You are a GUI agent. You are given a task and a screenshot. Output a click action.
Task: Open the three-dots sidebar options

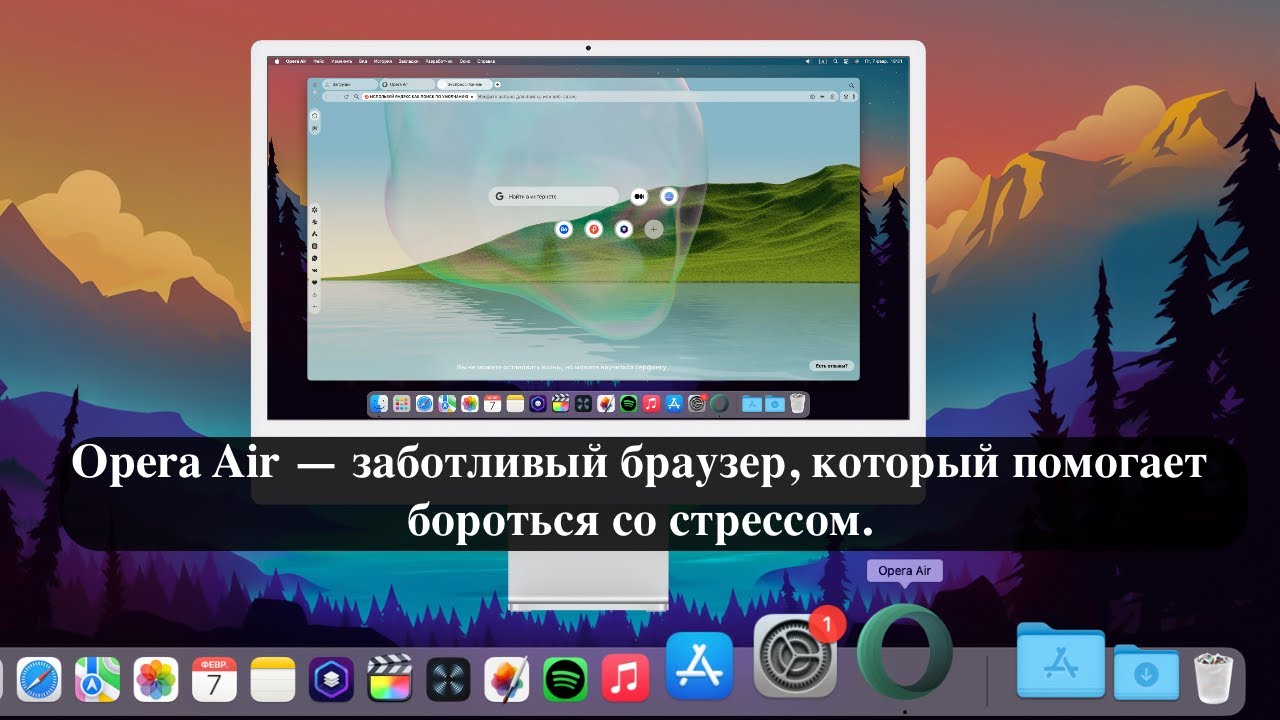tap(315, 307)
